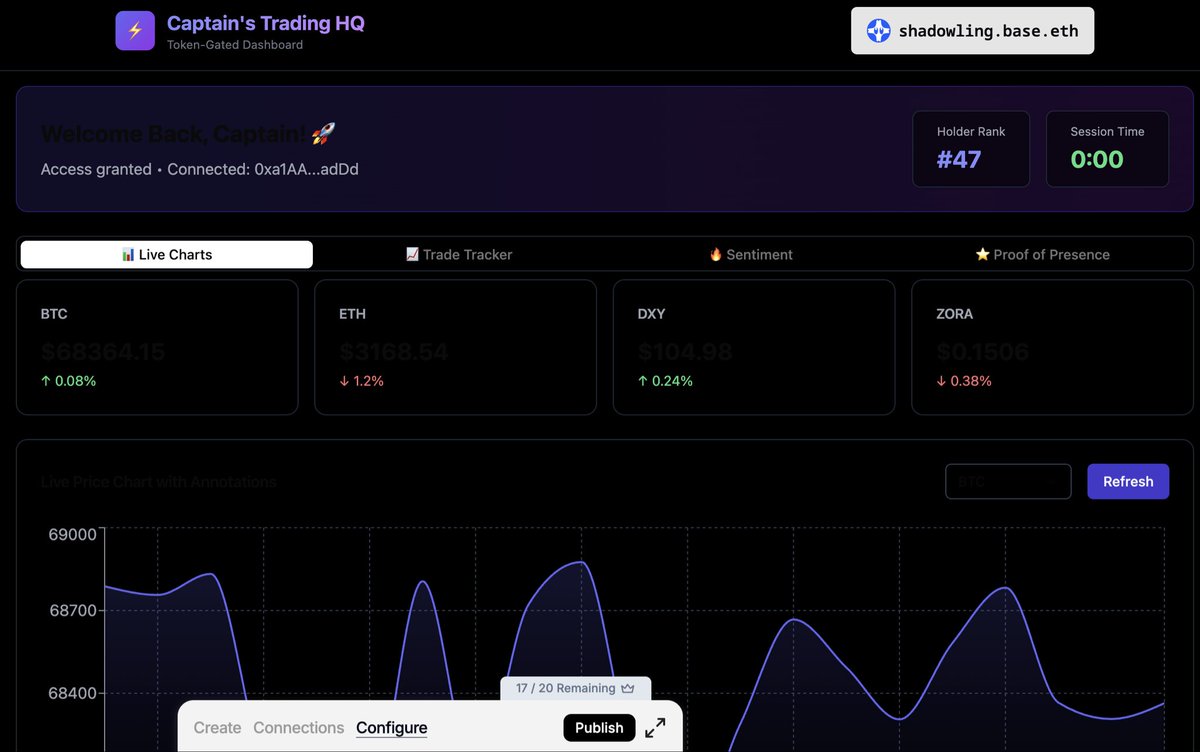Viewport: 1200px width, 752px height.
Task: Click the BTC price card
Action: [157, 347]
